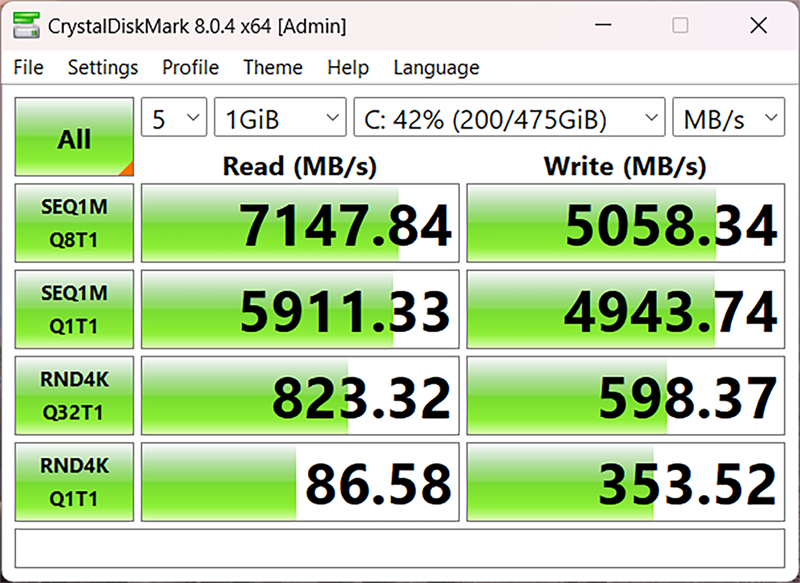Click the CrystalDiskMark app icon in title bar
Viewport: 800px width, 583px height.
[27, 25]
